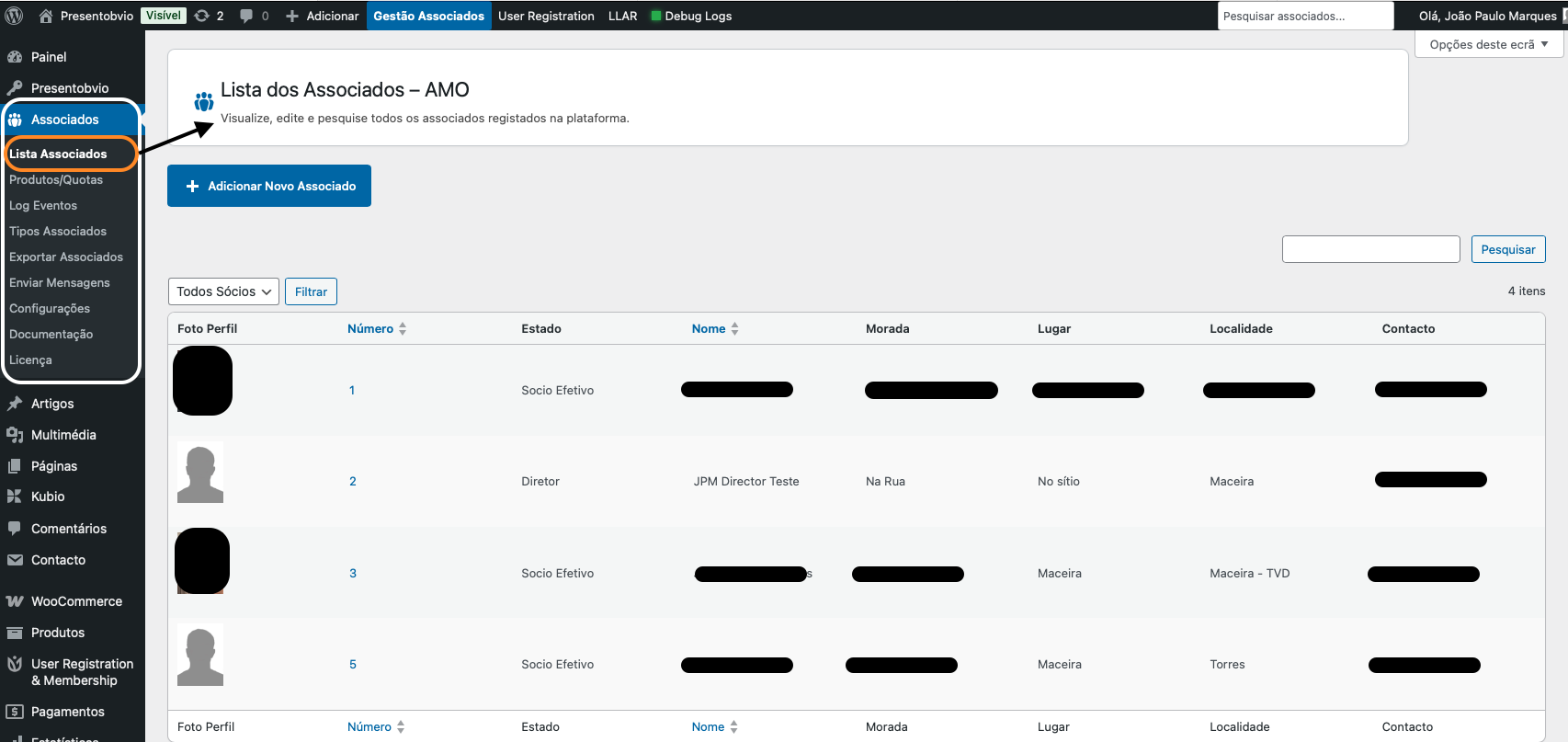The width and height of the screenshot is (1568, 742).
Task: Open Olá, João Paulo Marques account menu
Action: coord(1488,16)
